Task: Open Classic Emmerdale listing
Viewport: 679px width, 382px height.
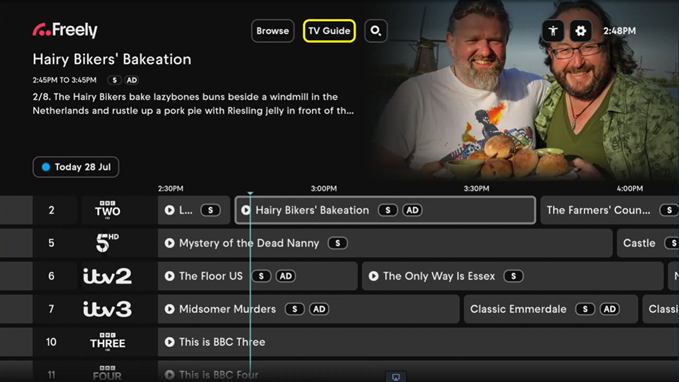Action: click(551, 309)
